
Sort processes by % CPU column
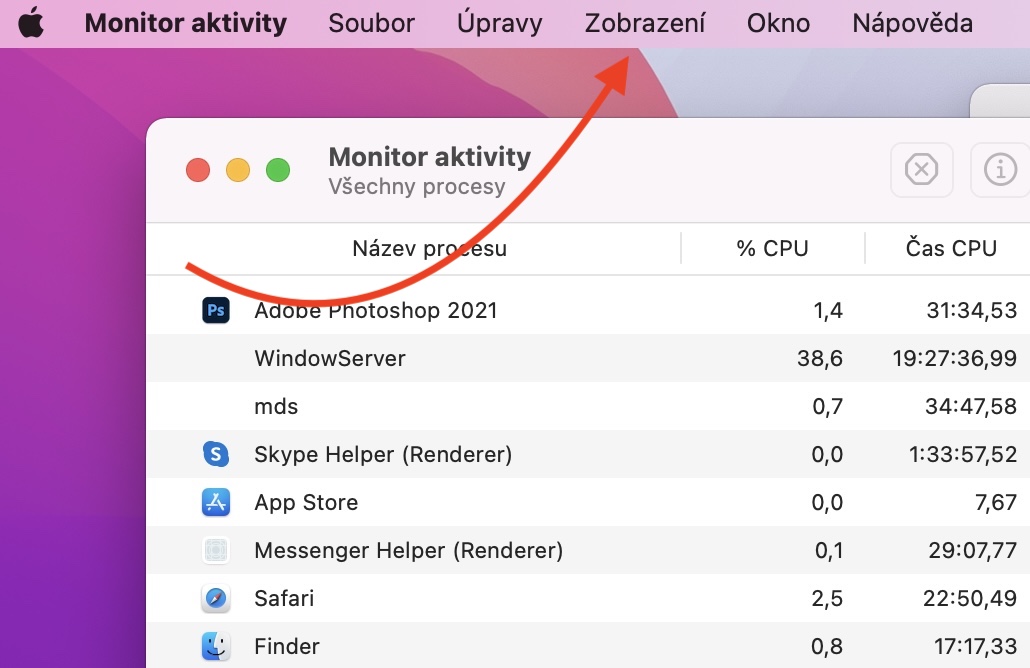(x=772, y=249)
